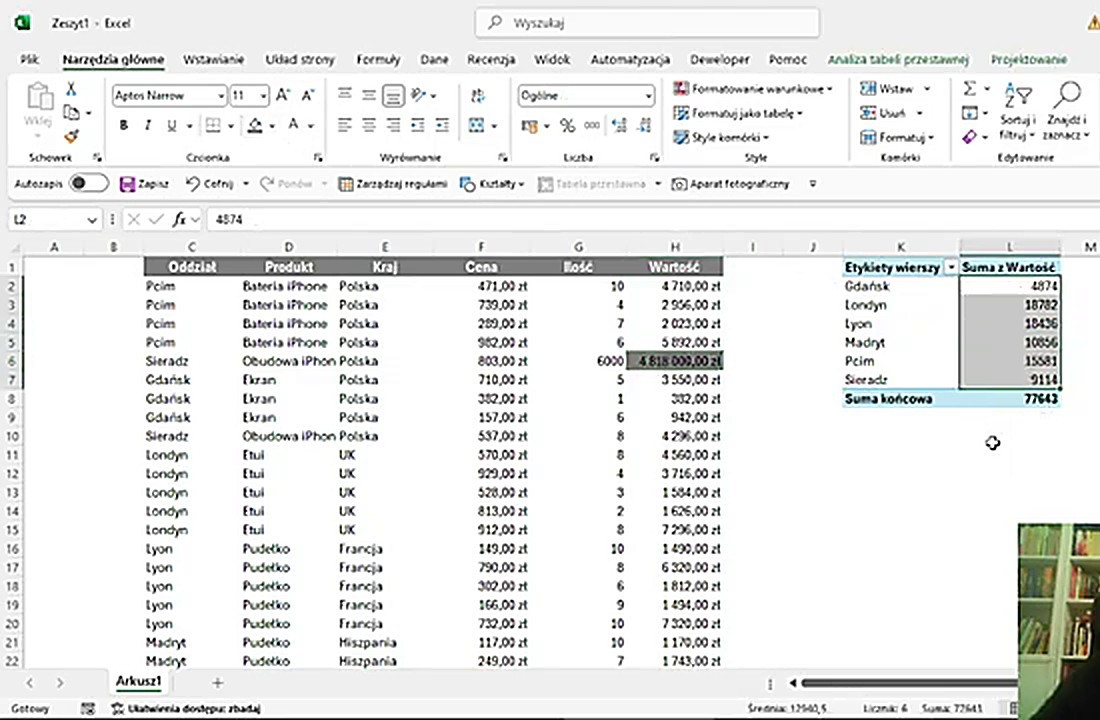Open the Analiza tabeli przestawnej tab
This screenshot has width=1100, height=720.
898,60
